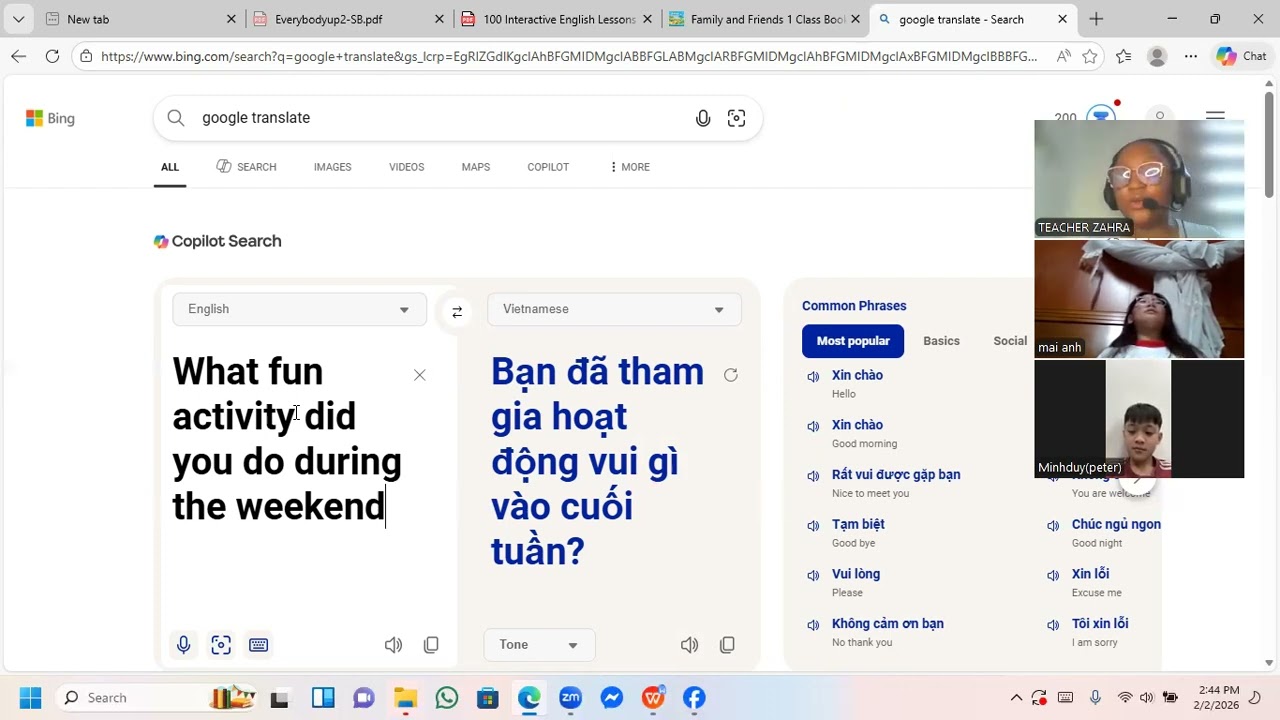Search by voice in the Bing search box
The image size is (1280, 720).
703,118
